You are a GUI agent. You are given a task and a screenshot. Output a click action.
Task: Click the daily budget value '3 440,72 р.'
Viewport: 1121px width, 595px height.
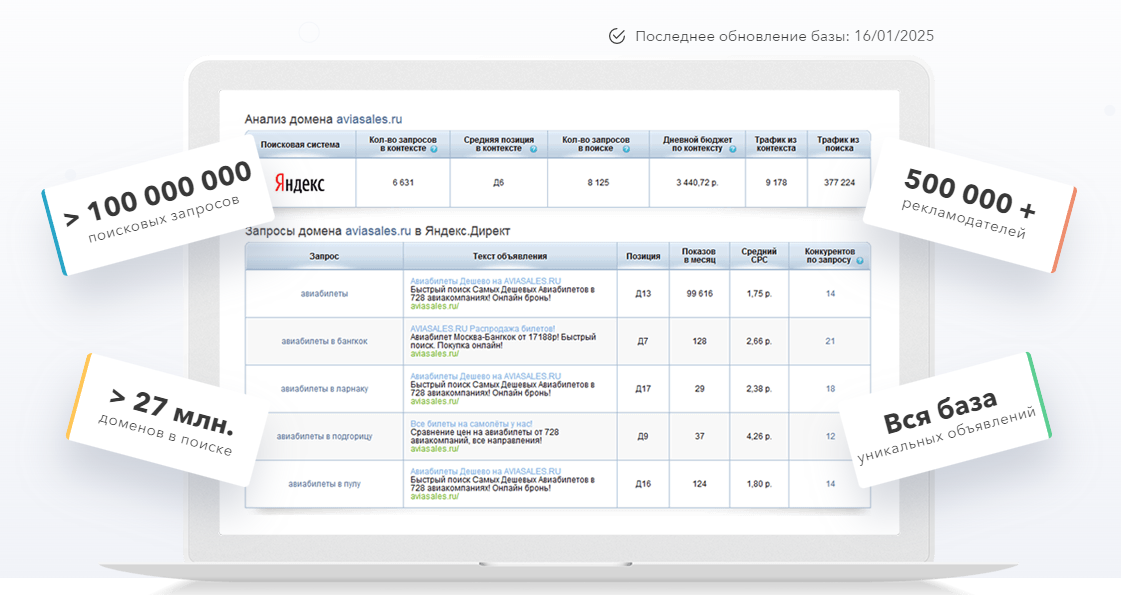[x=698, y=183]
